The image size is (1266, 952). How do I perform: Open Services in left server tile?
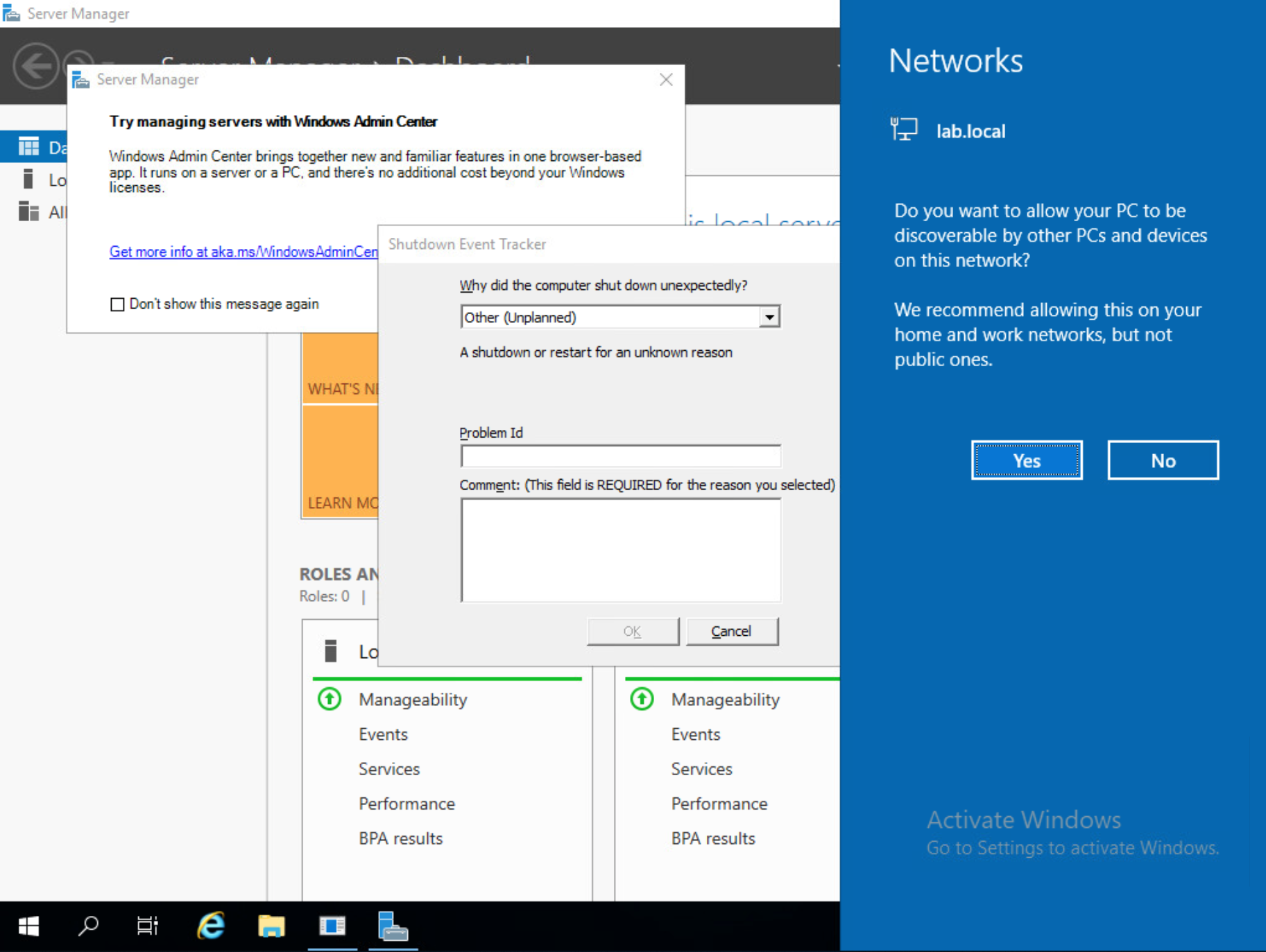pos(389,769)
